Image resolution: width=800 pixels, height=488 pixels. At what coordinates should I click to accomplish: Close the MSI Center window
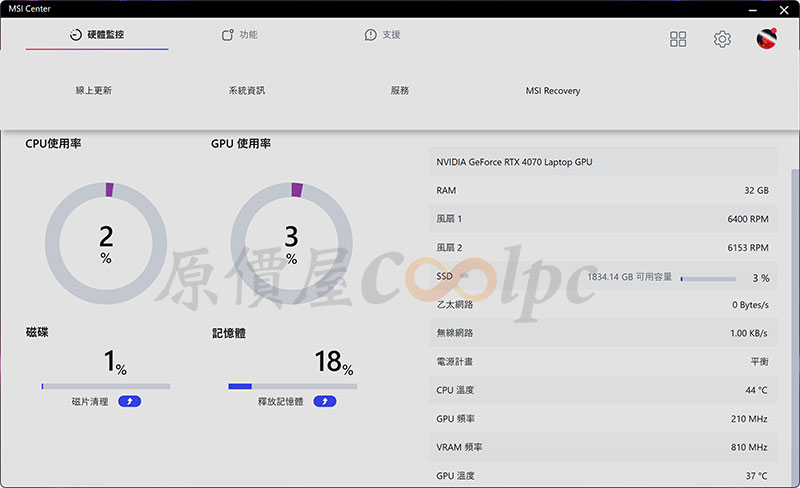[784, 9]
